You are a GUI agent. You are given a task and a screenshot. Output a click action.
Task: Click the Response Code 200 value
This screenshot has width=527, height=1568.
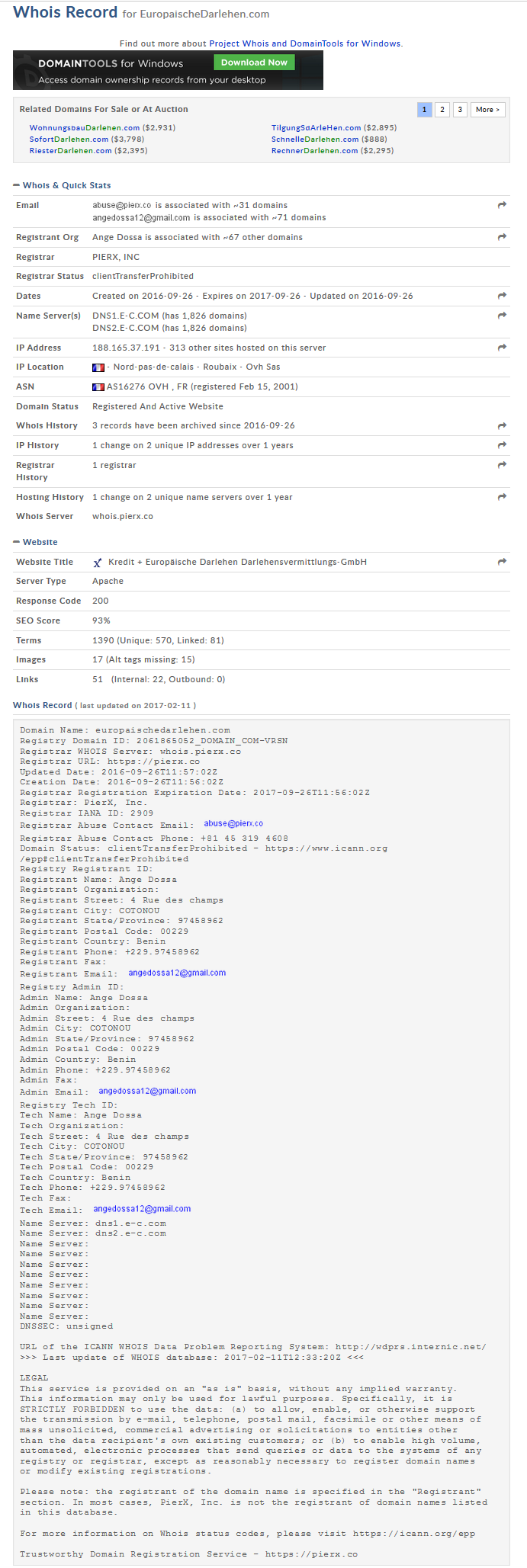coord(101,601)
